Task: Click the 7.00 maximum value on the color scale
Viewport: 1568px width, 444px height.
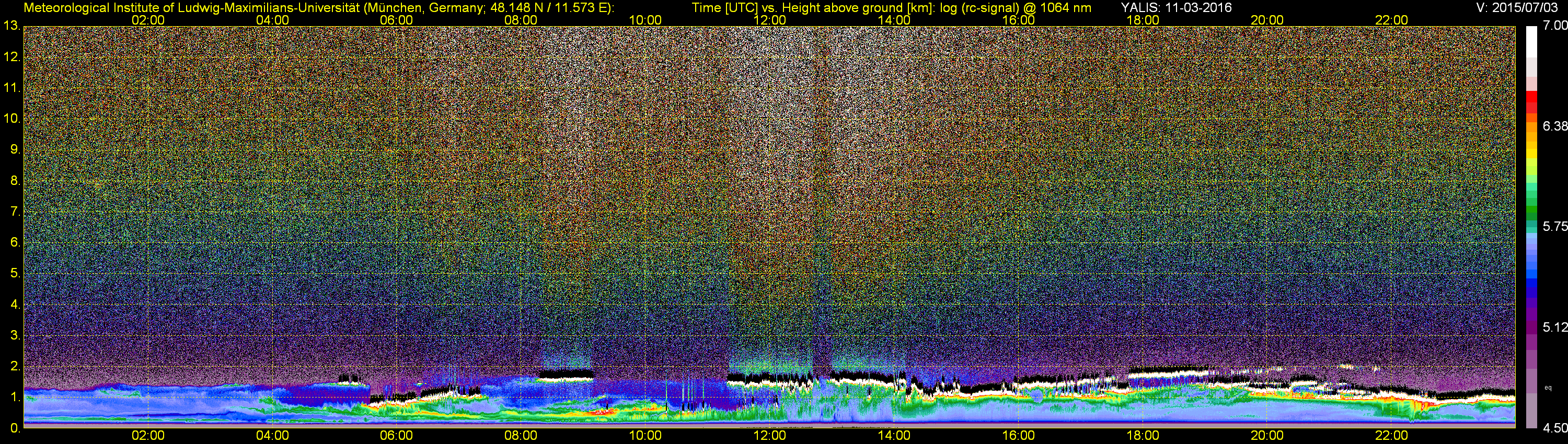Action: 1554,26
